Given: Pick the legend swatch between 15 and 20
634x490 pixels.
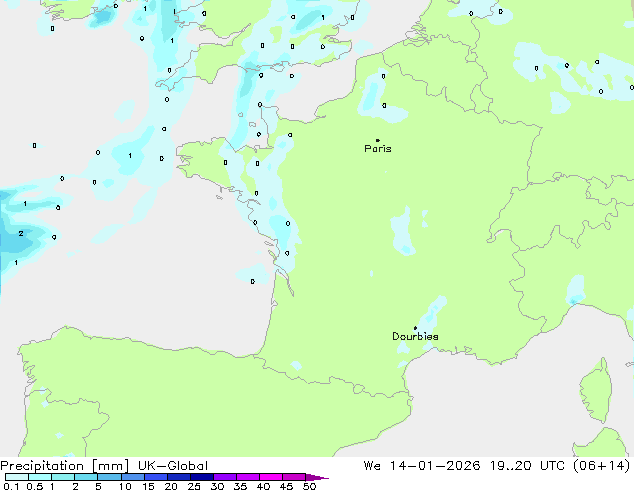Looking at the screenshot, I should point(155,477).
